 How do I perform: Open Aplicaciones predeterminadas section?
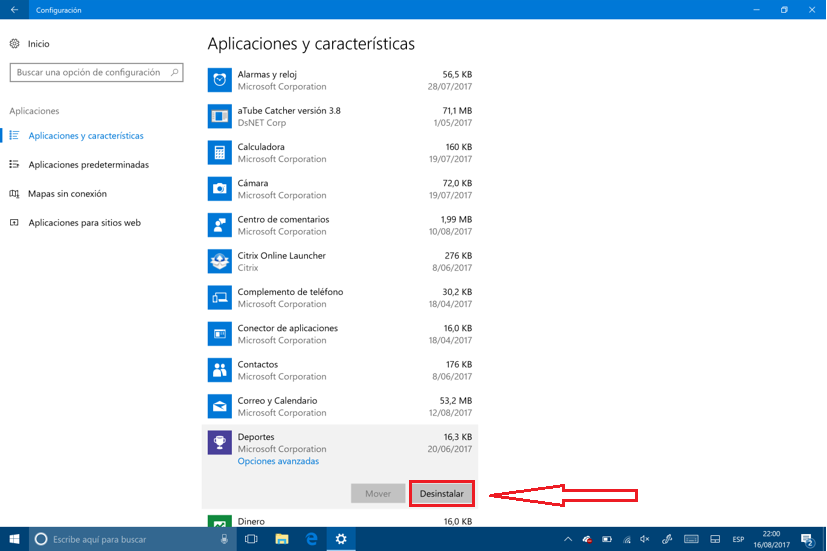[x=89, y=165]
